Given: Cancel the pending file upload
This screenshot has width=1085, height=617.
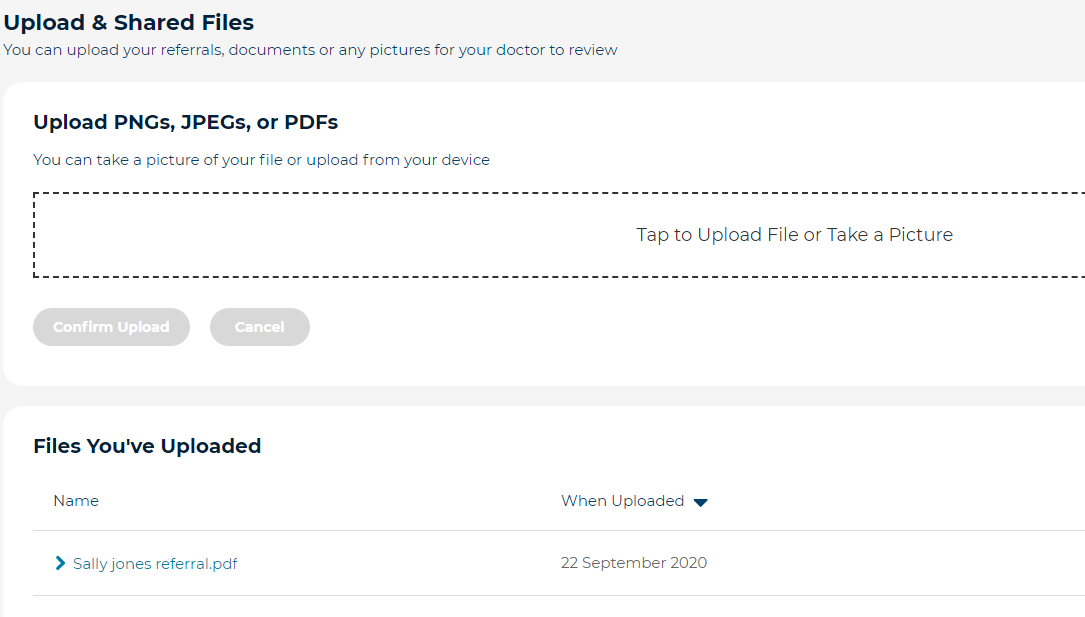Looking at the screenshot, I should [x=259, y=326].
